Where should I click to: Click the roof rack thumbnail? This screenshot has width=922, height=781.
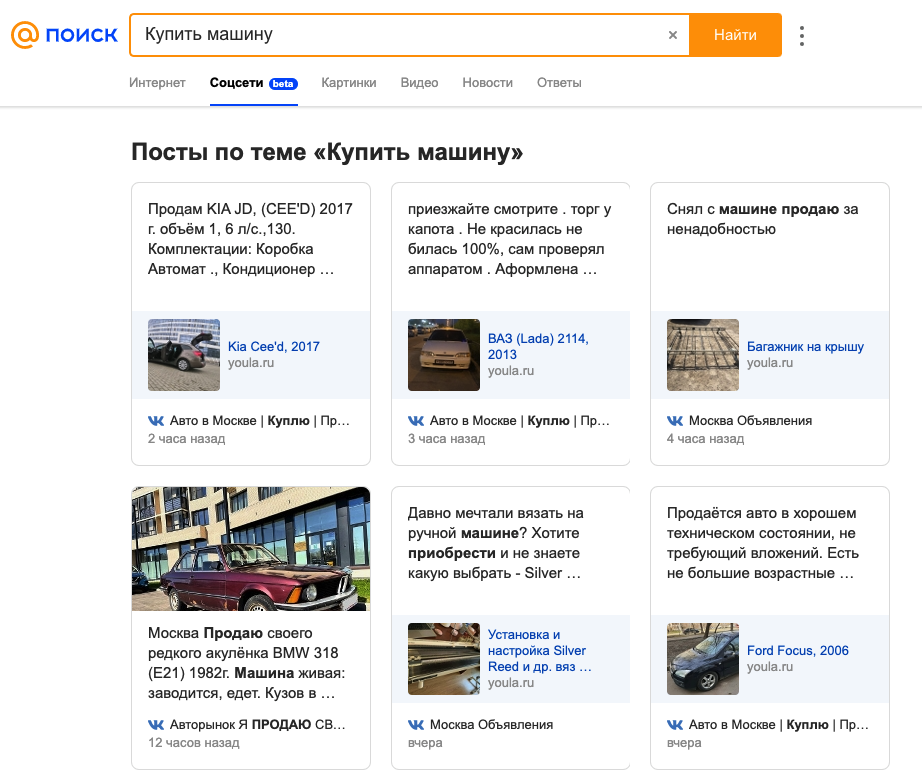coord(703,355)
